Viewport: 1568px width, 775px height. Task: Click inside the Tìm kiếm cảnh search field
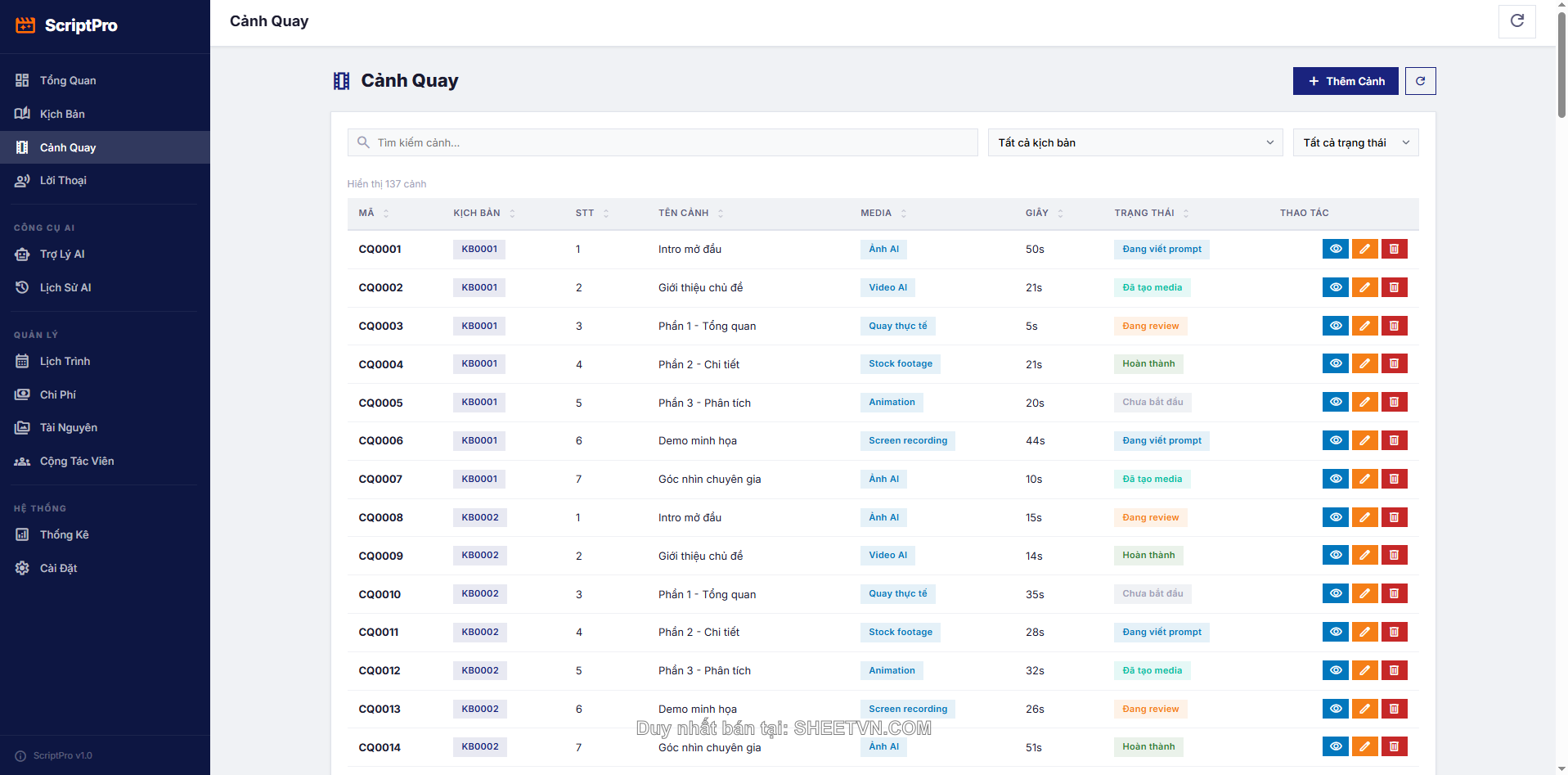coord(663,142)
